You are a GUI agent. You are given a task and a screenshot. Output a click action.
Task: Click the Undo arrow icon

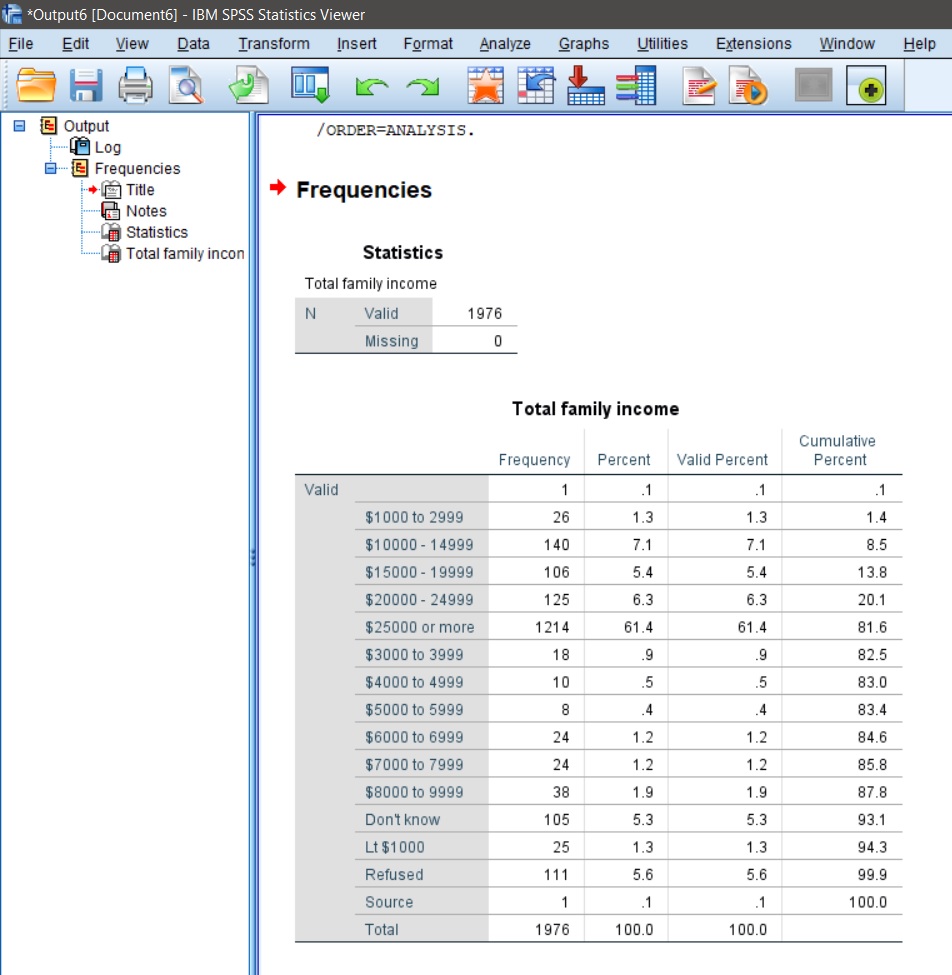point(370,88)
